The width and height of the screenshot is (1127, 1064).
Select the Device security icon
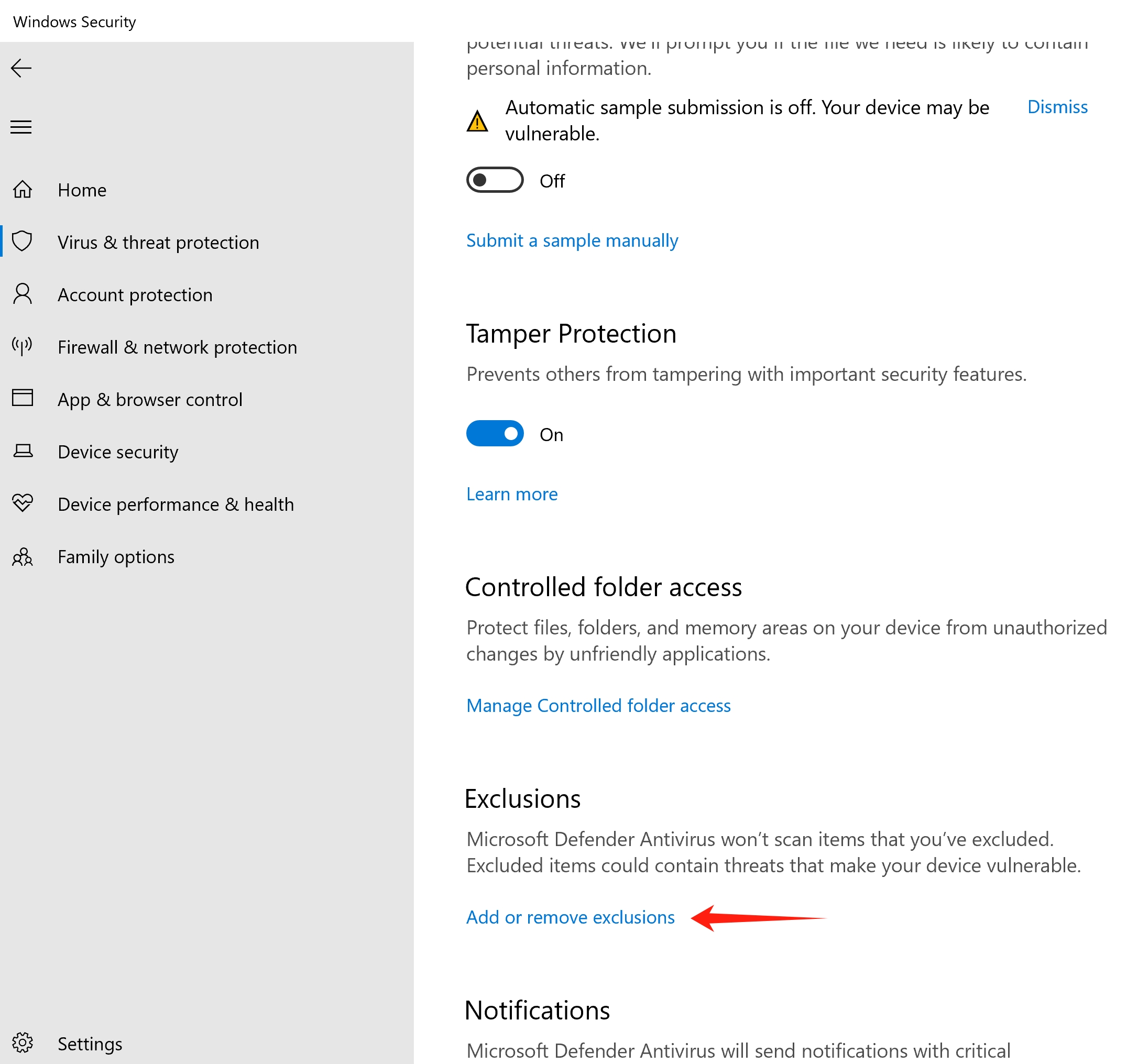tap(24, 451)
